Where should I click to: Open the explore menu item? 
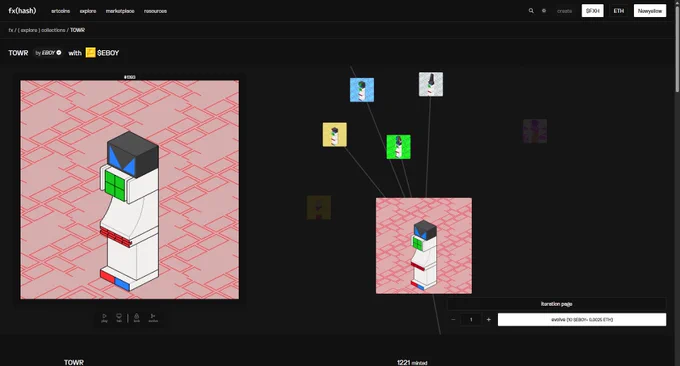pyautogui.click(x=88, y=11)
